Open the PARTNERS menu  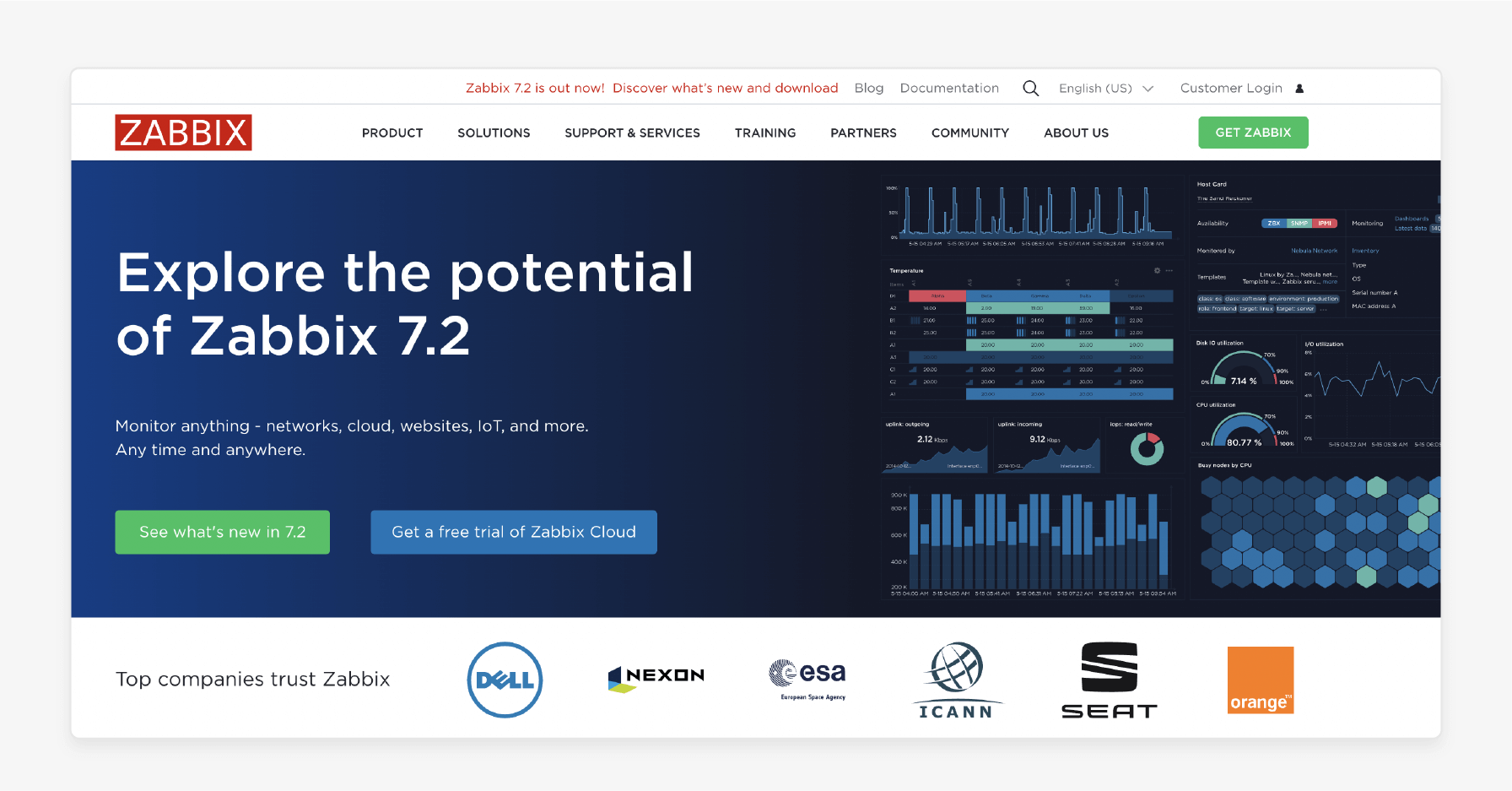click(x=863, y=133)
